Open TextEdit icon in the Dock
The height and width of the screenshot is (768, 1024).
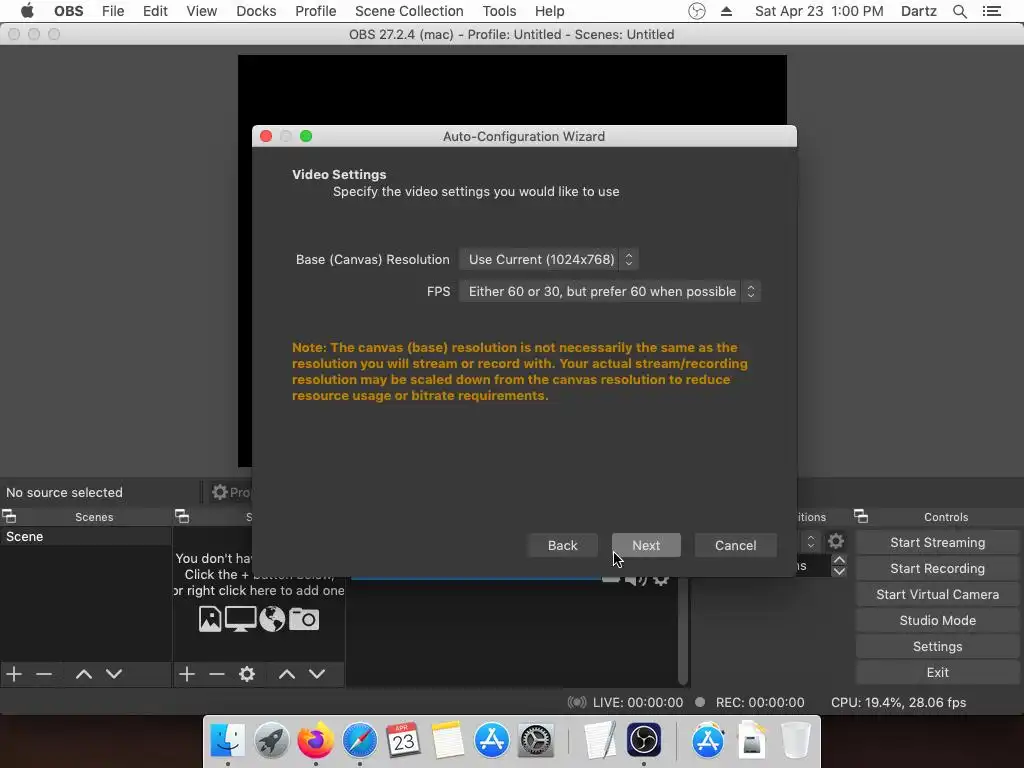tap(600, 741)
